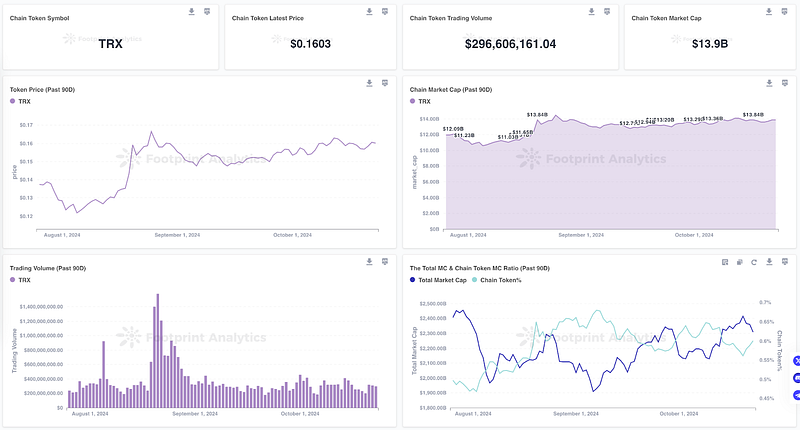Click snapshot icon on Trading Volume card
The height and width of the screenshot is (430, 800).
(385, 261)
